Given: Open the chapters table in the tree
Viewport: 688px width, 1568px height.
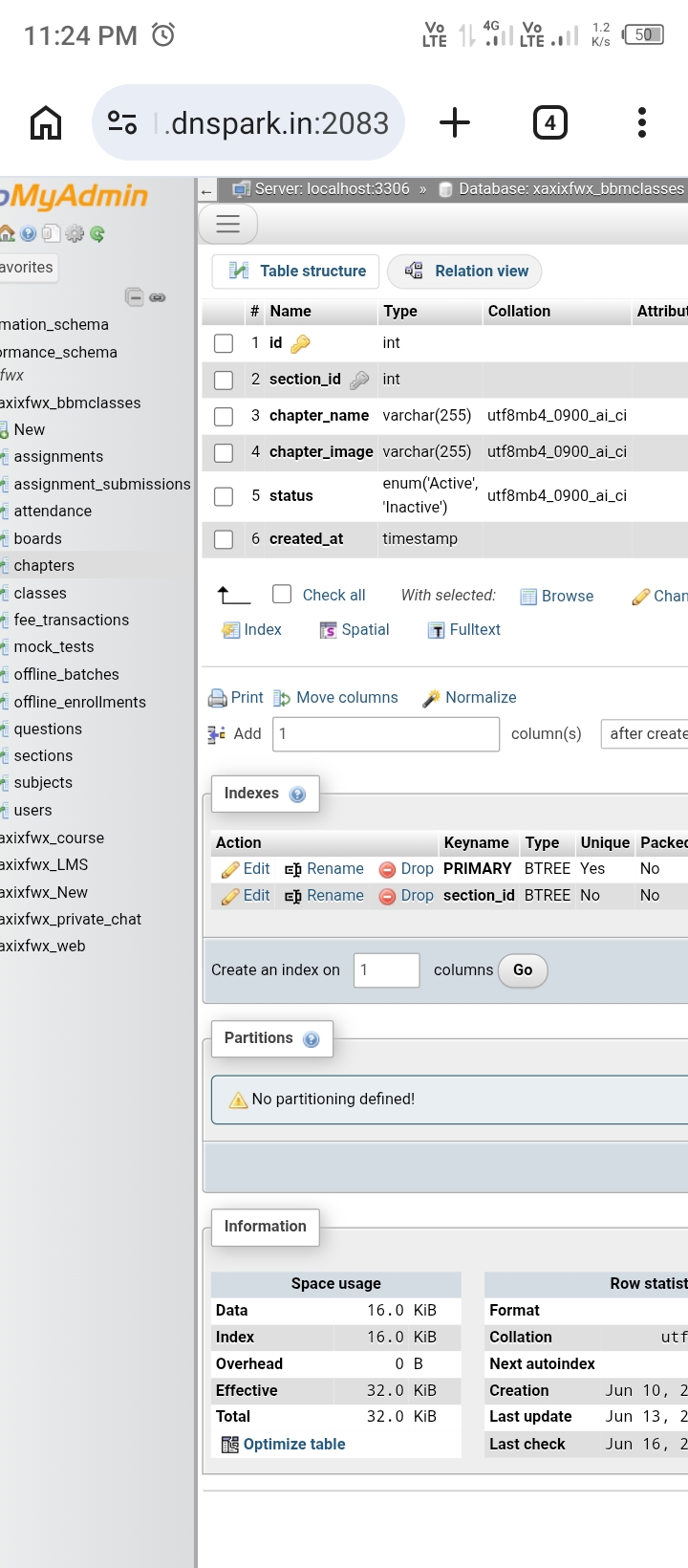Looking at the screenshot, I should [x=44, y=566].
